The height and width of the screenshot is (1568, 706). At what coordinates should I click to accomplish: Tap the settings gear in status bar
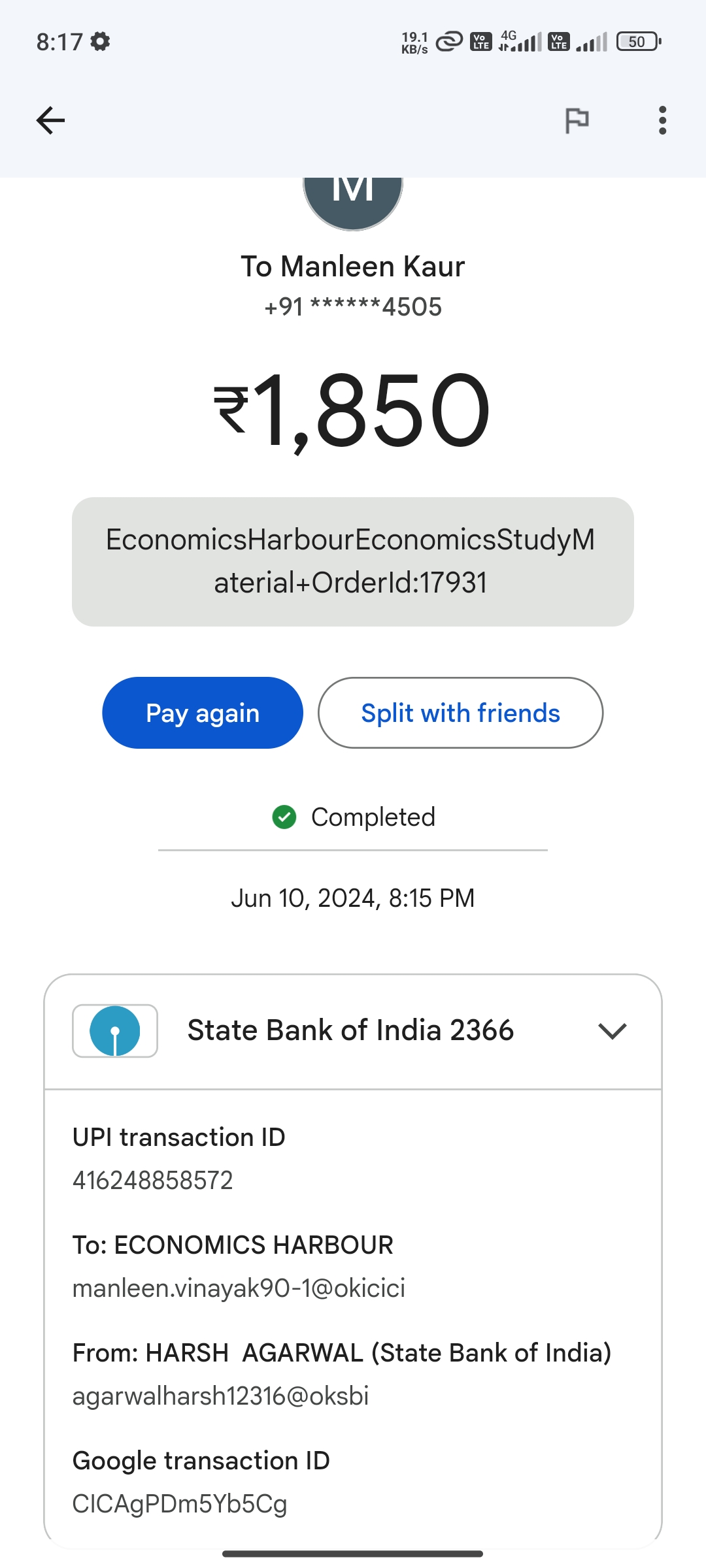click(x=100, y=42)
